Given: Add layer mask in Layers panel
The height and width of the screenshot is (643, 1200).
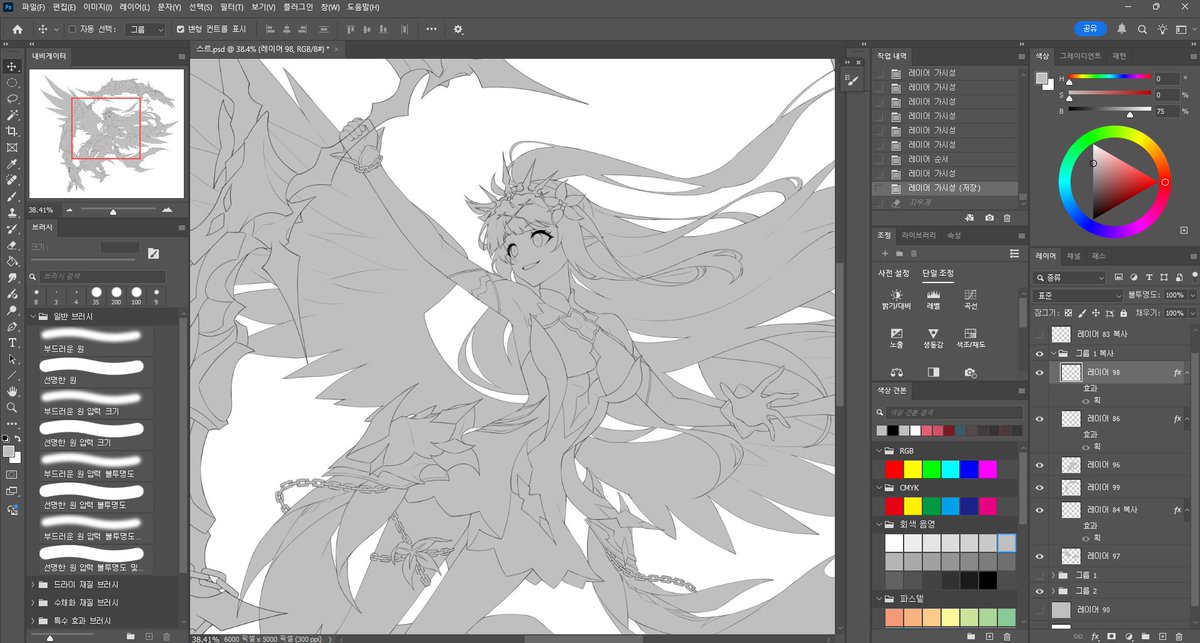Looking at the screenshot, I should 1113,635.
